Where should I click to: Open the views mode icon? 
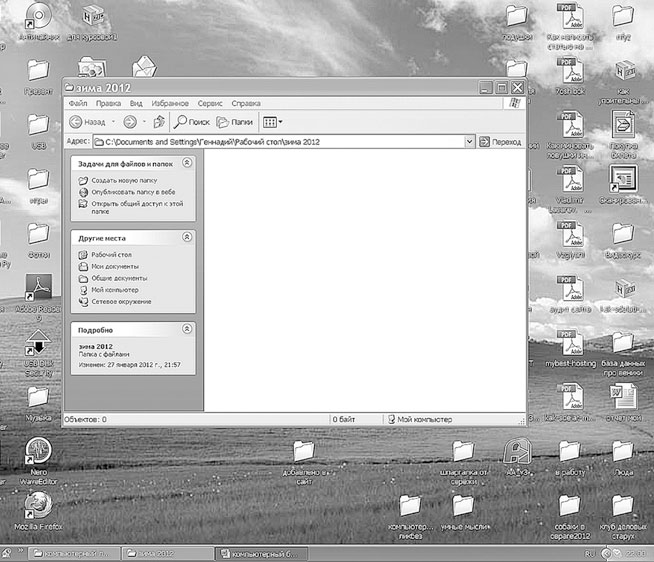(269, 122)
